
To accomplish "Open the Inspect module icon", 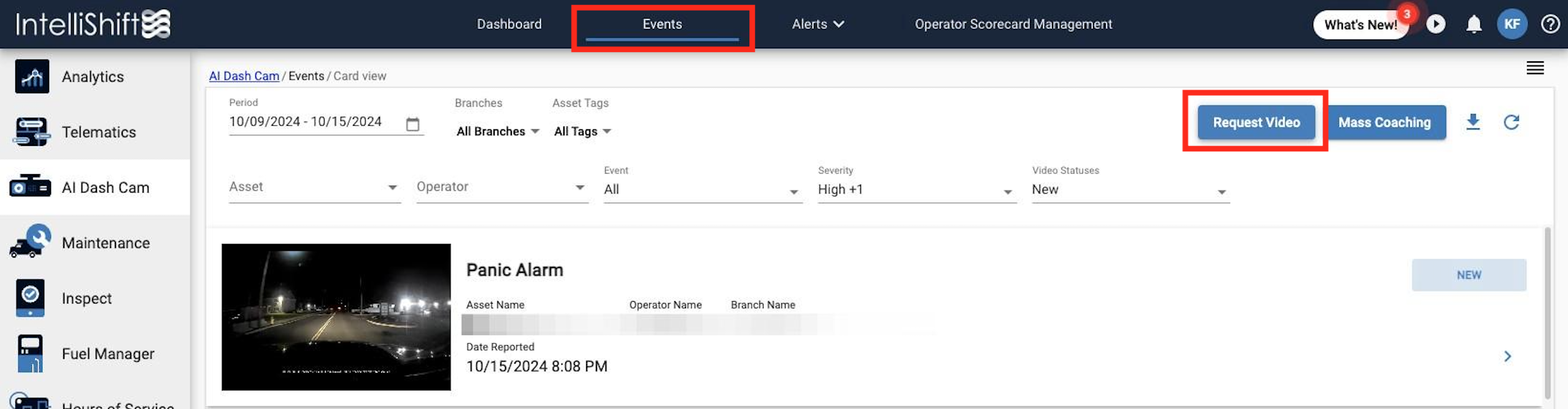I will (x=30, y=298).
